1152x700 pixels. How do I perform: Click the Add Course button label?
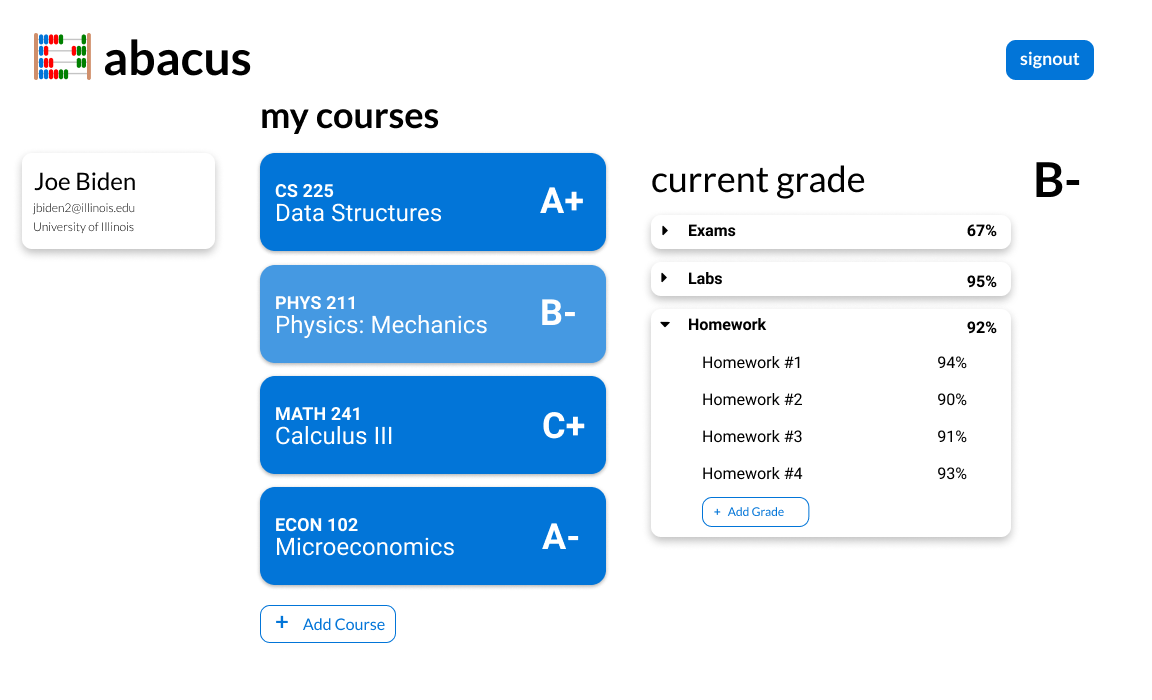[344, 624]
